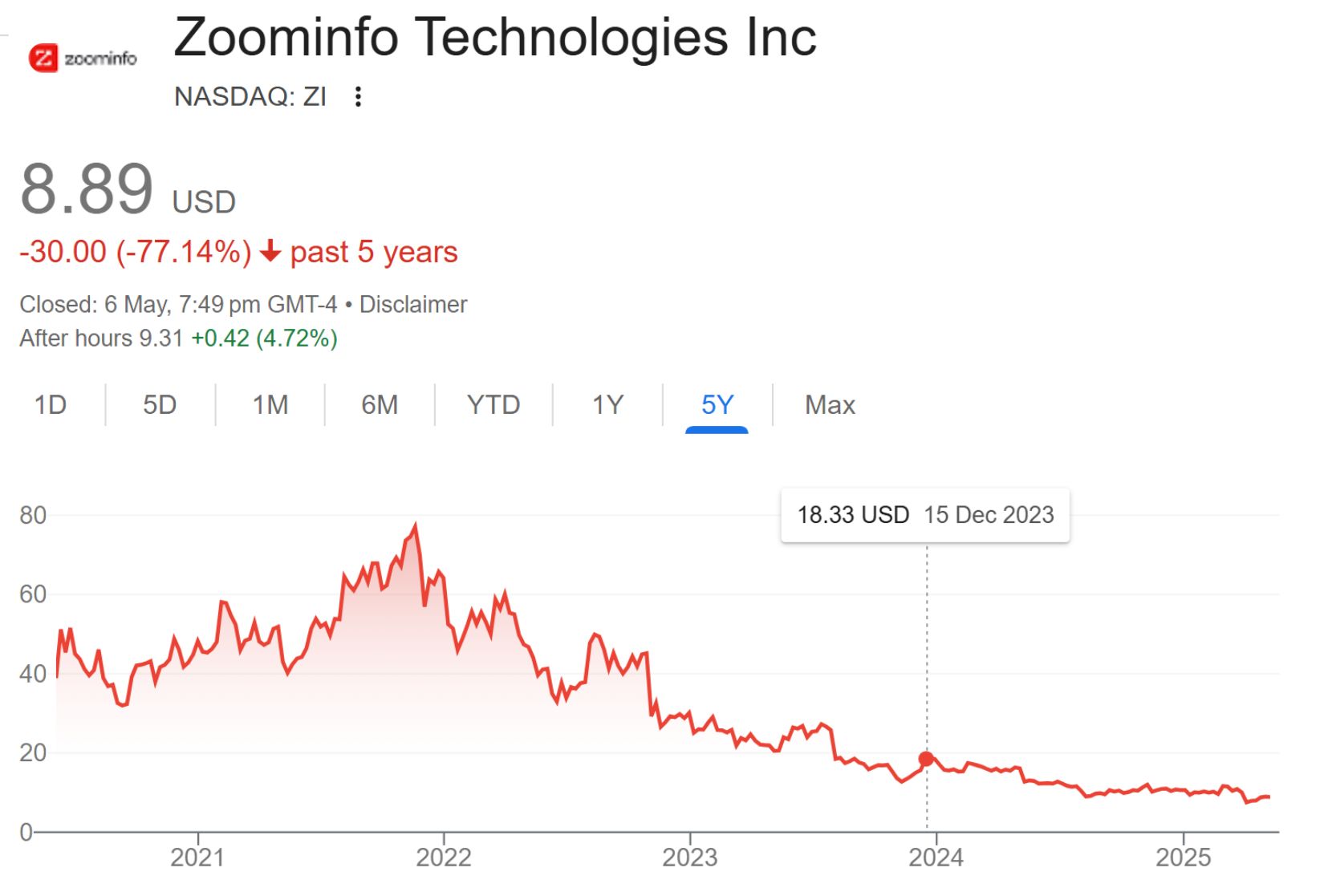Click the chart peak near 2022
1324x896 pixels.
point(416,524)
